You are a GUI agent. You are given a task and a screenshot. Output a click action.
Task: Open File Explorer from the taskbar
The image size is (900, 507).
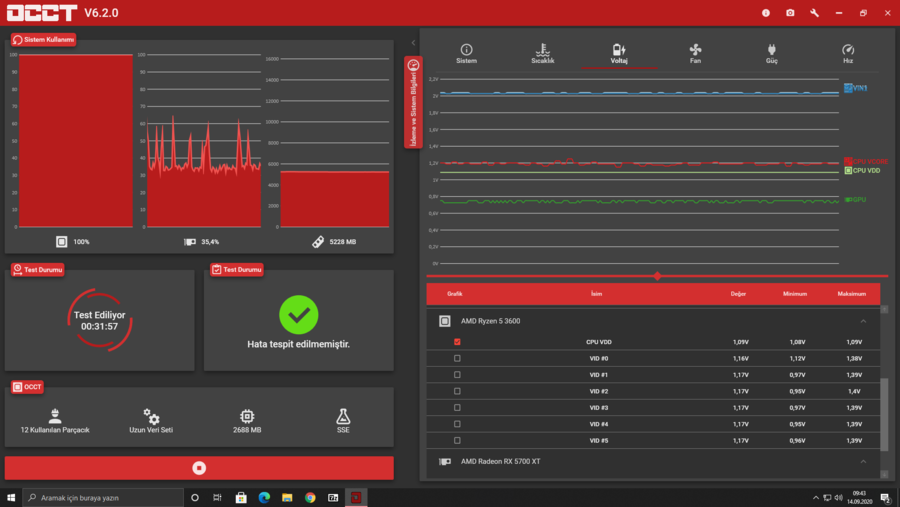287,497
